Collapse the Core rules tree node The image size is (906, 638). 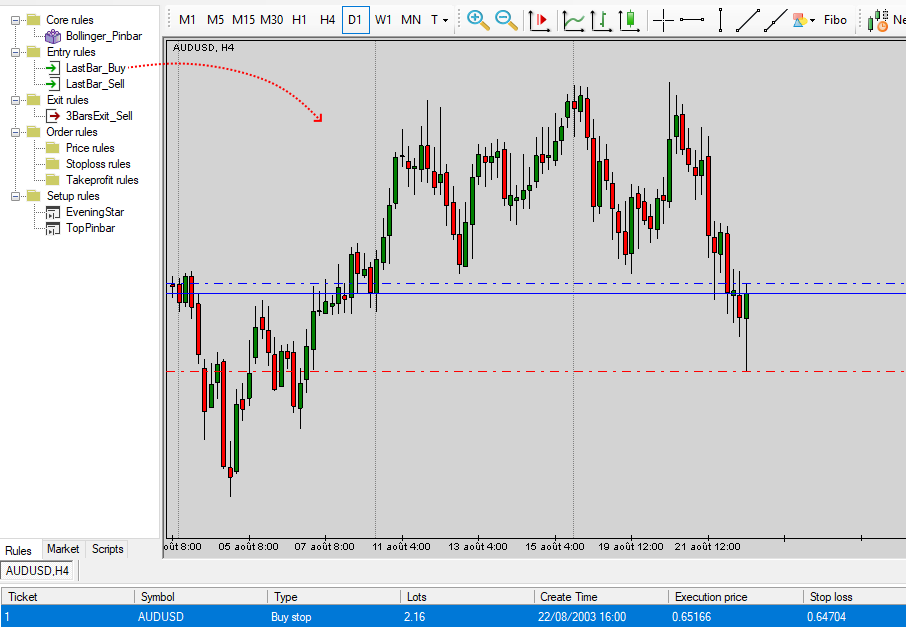(x=16, y=20)
